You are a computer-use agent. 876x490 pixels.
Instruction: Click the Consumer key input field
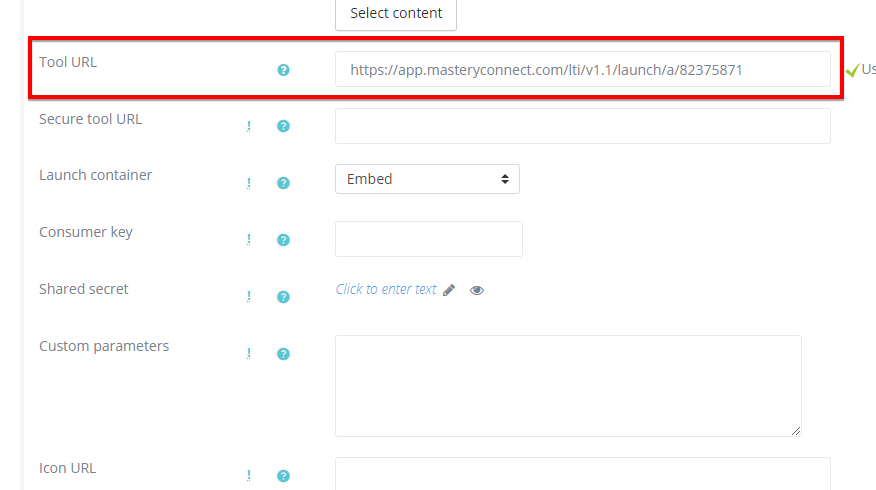(428, 239)
